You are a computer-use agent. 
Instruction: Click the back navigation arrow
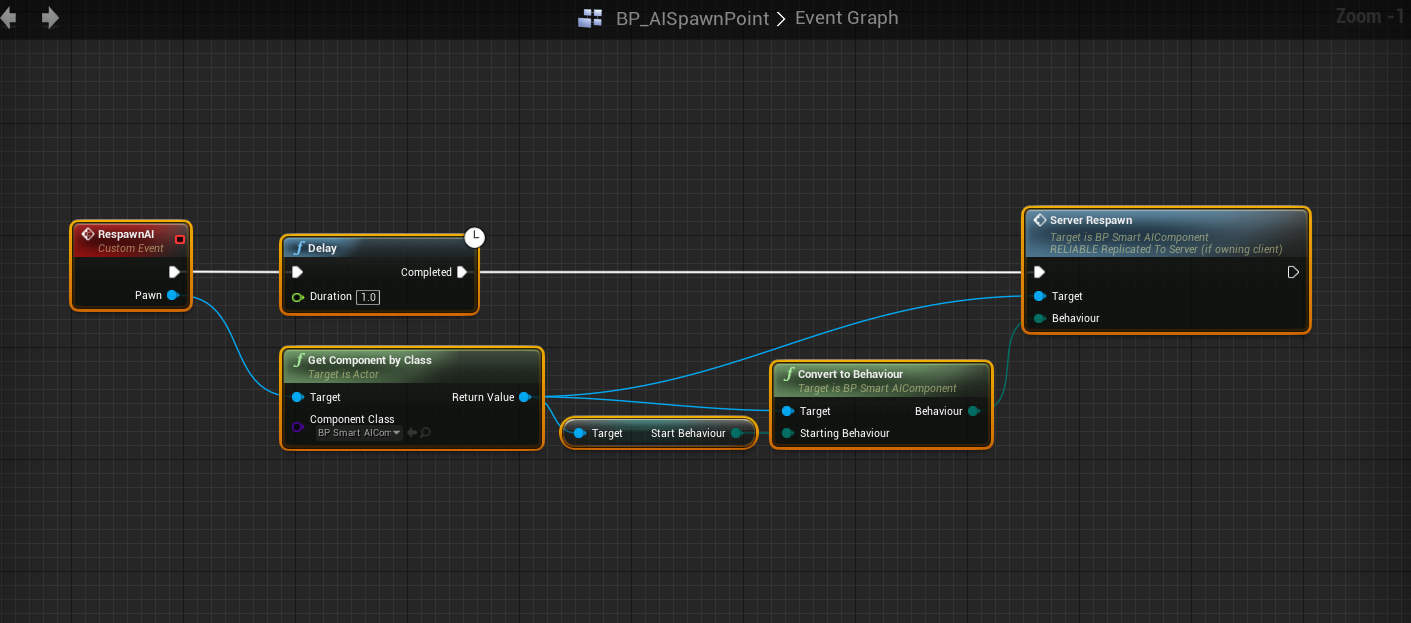tap(9, 18)
